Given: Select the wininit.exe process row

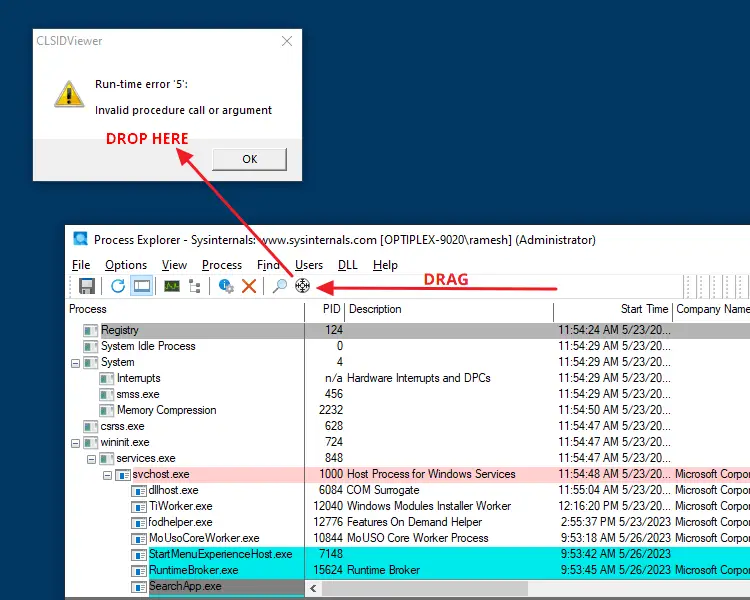Looking at the screenshot, I should [x=408, y=442].
